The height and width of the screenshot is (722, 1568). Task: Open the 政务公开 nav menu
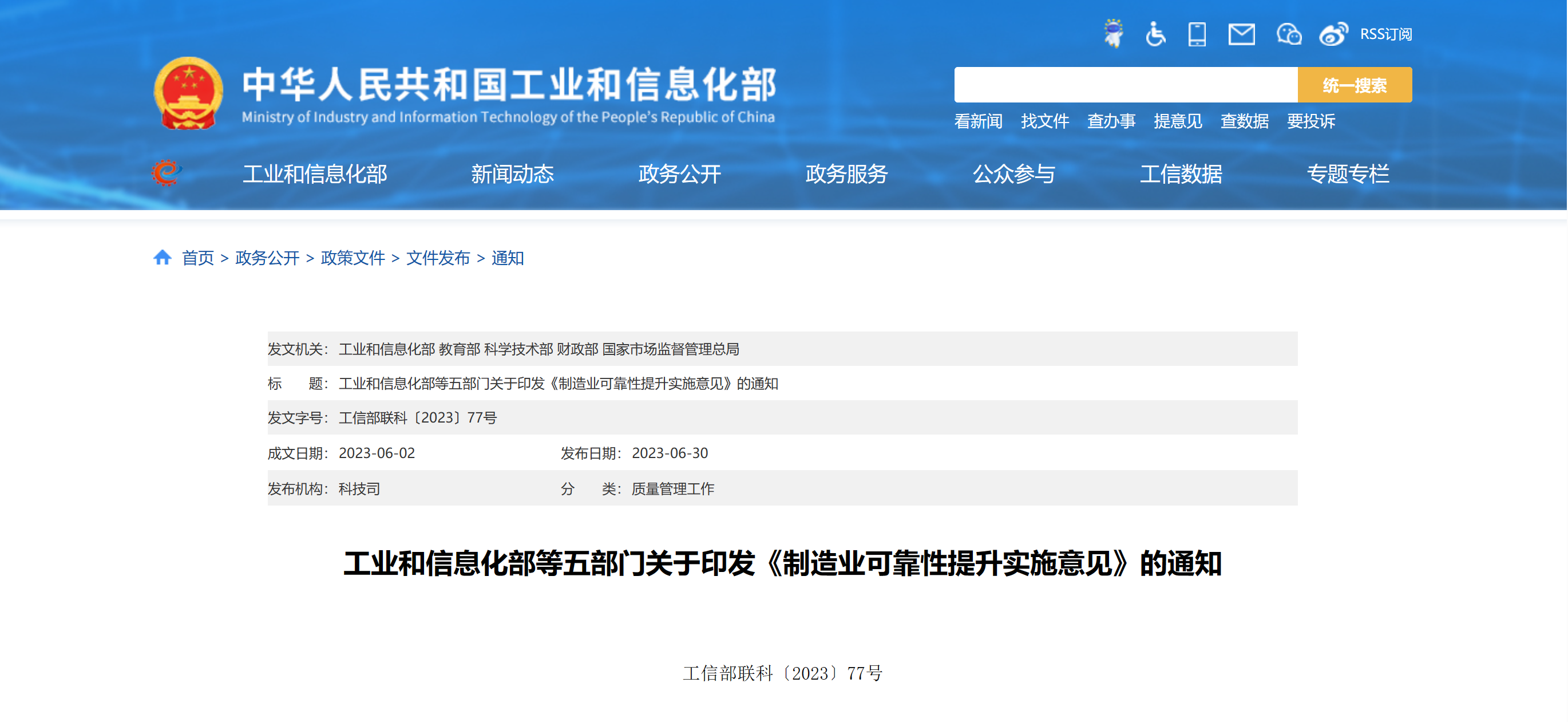pos(679,174)
